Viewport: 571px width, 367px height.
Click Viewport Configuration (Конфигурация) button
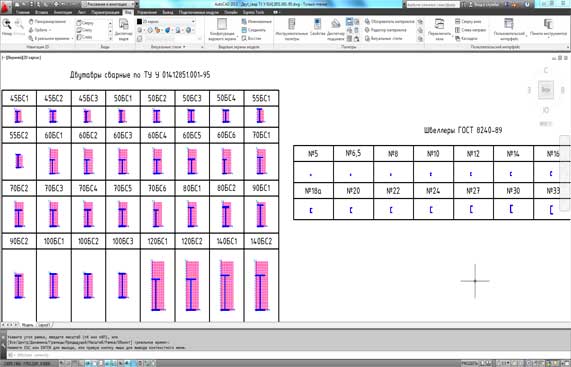pos(222,29)
